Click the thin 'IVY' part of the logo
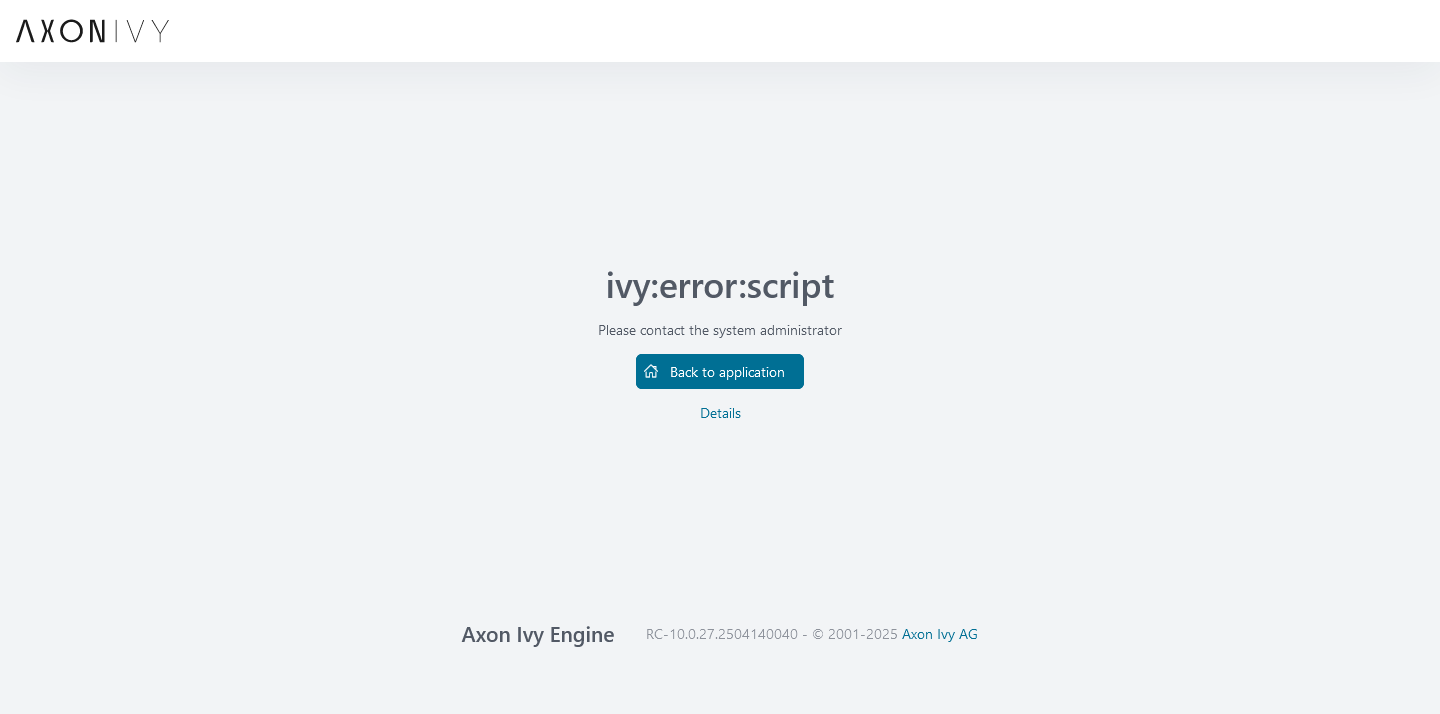Viewport: 1440px width, 714px height. [x=142, y=31]
